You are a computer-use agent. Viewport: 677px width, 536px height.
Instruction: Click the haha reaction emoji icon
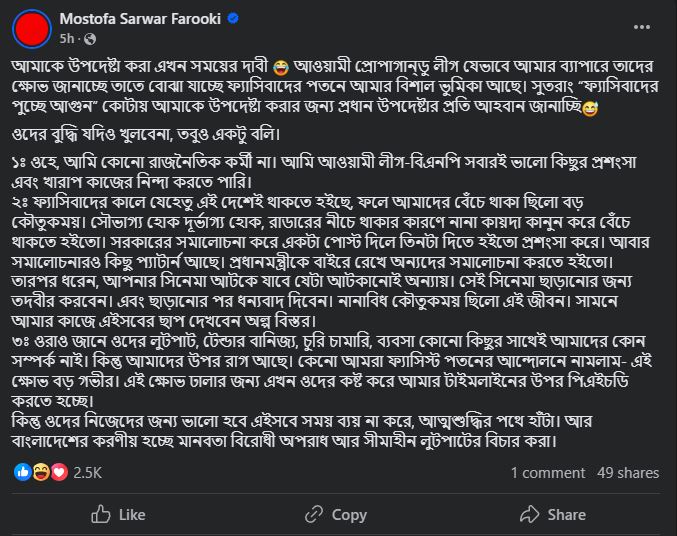[41, 471]
